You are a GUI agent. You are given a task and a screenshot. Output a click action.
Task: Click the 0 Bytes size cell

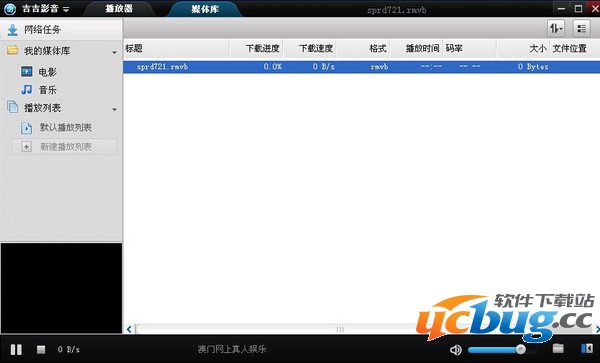point(533,67)
